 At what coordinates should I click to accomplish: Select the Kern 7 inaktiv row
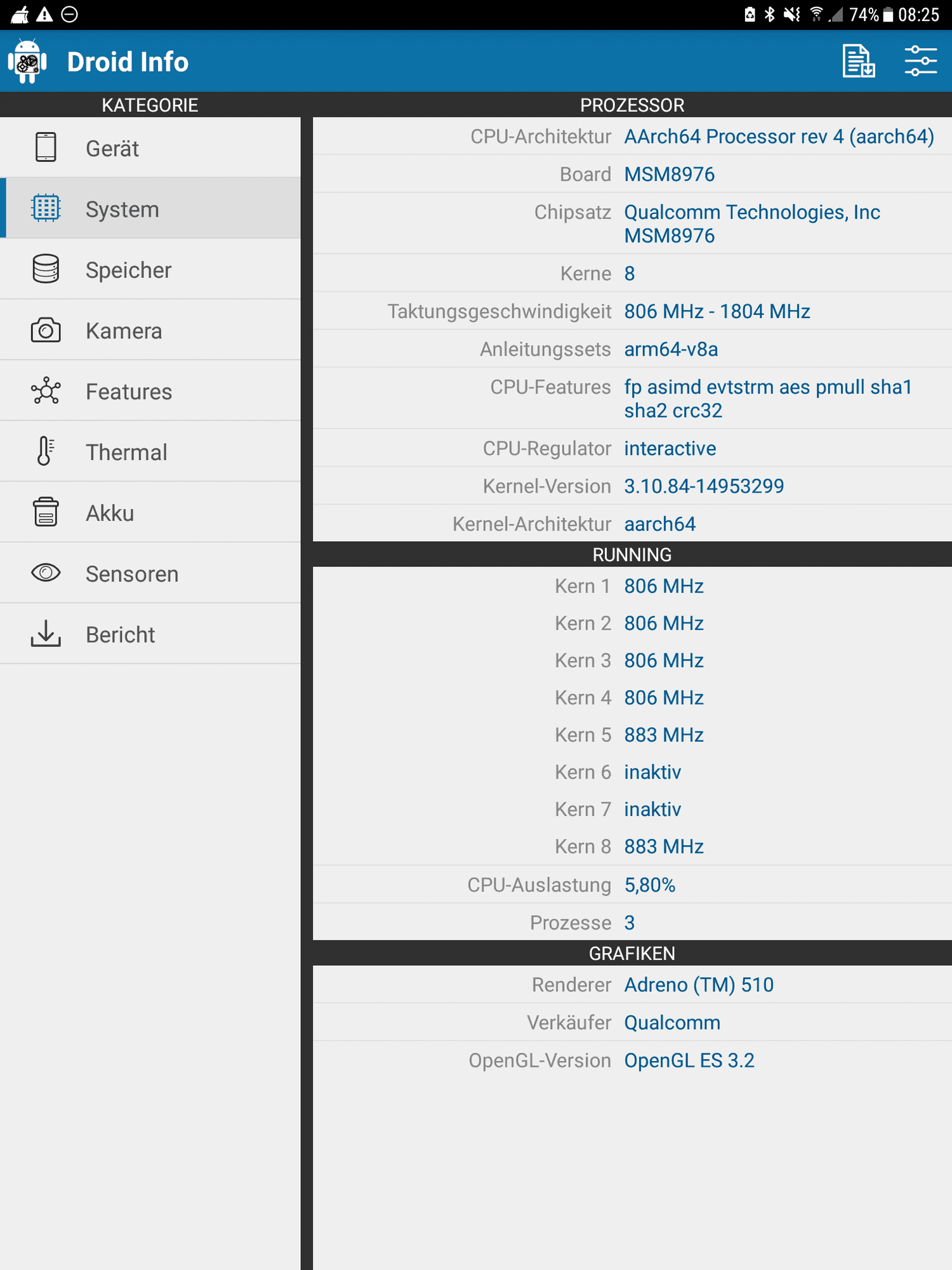632,809
